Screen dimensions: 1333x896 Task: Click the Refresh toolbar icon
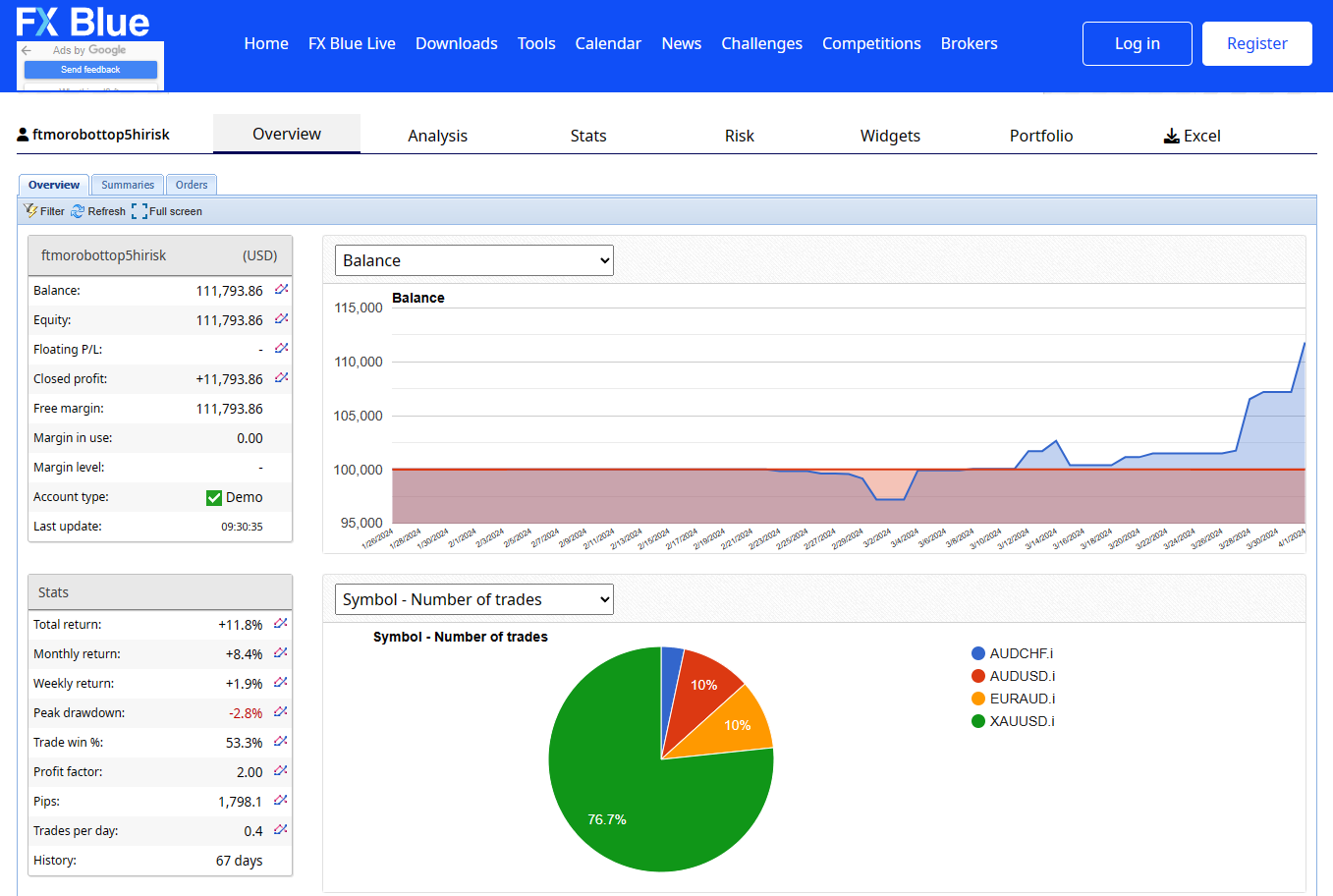click(x=78, y=211)
